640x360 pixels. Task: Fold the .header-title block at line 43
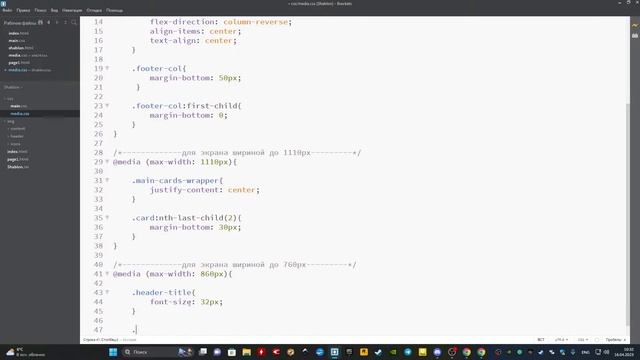point(107,292)
